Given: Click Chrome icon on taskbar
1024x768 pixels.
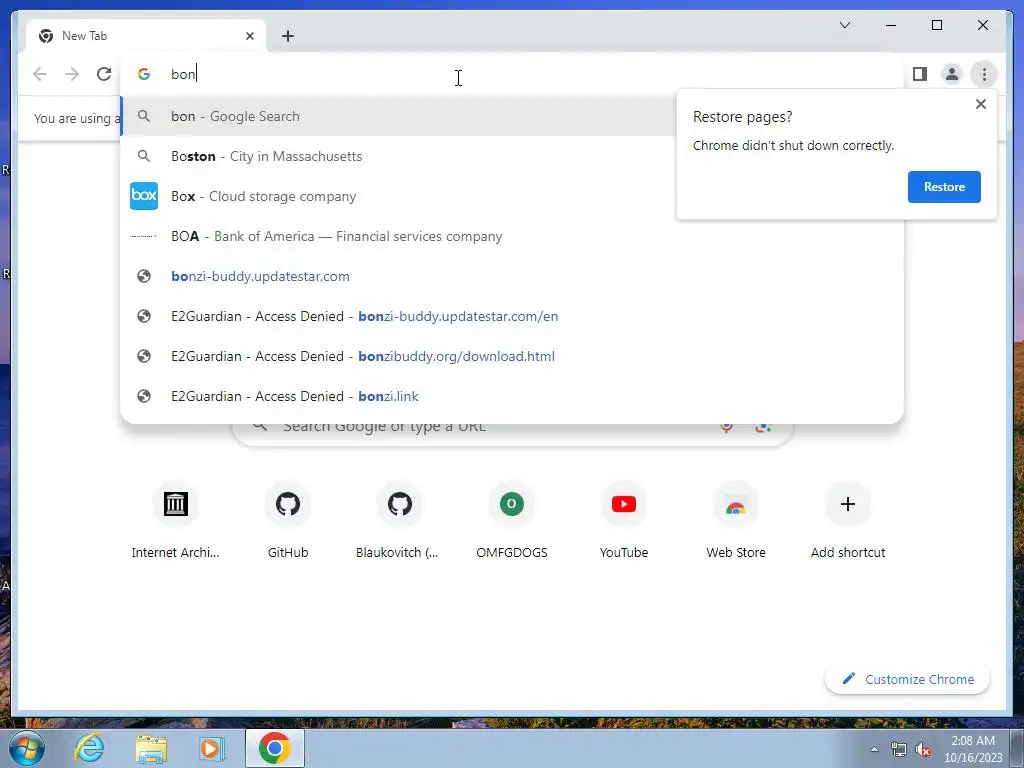Looking at the screenshot, I should (x=274, y=748).
